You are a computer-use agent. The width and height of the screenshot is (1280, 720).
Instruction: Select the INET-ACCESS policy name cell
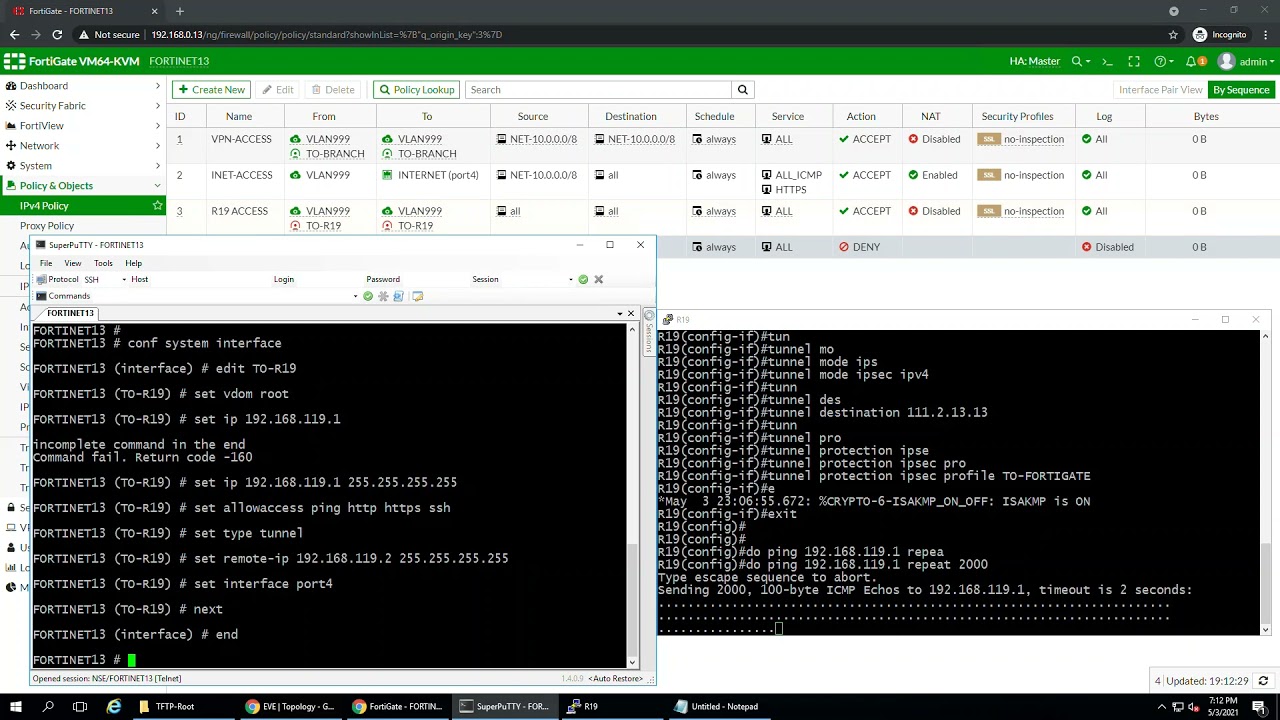241,175
